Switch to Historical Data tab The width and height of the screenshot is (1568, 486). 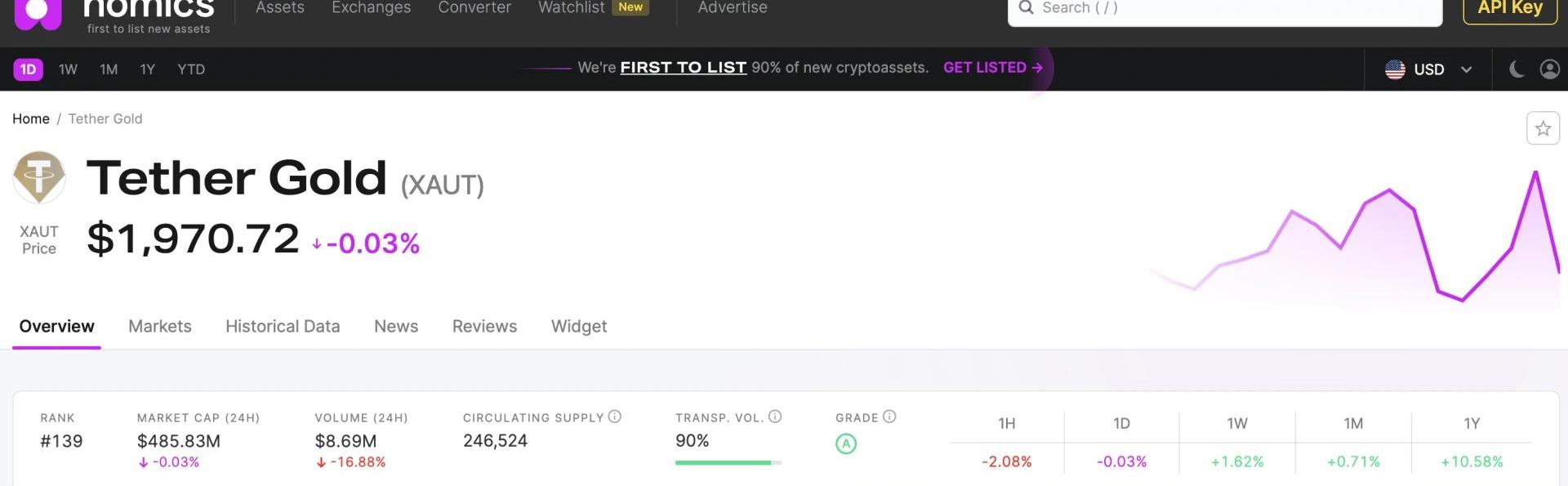click(x=283, y=326)
